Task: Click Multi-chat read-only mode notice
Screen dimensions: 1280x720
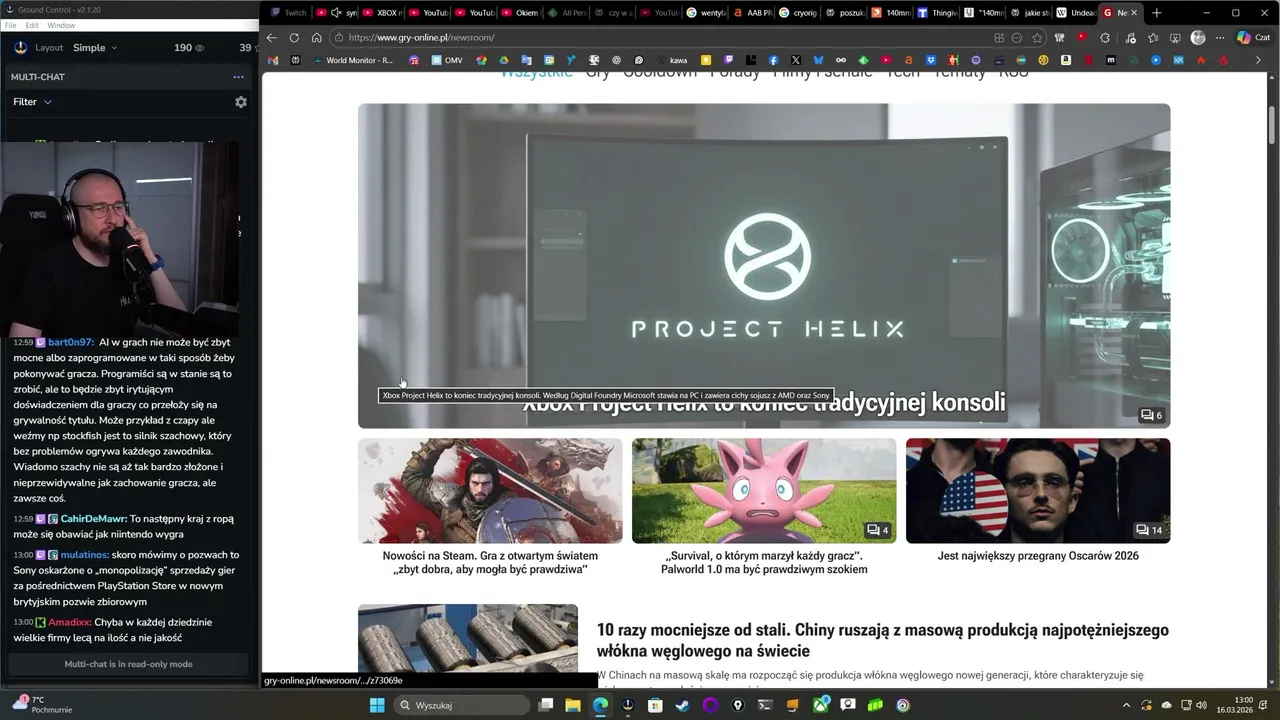Action: click(x=128, y=664)
